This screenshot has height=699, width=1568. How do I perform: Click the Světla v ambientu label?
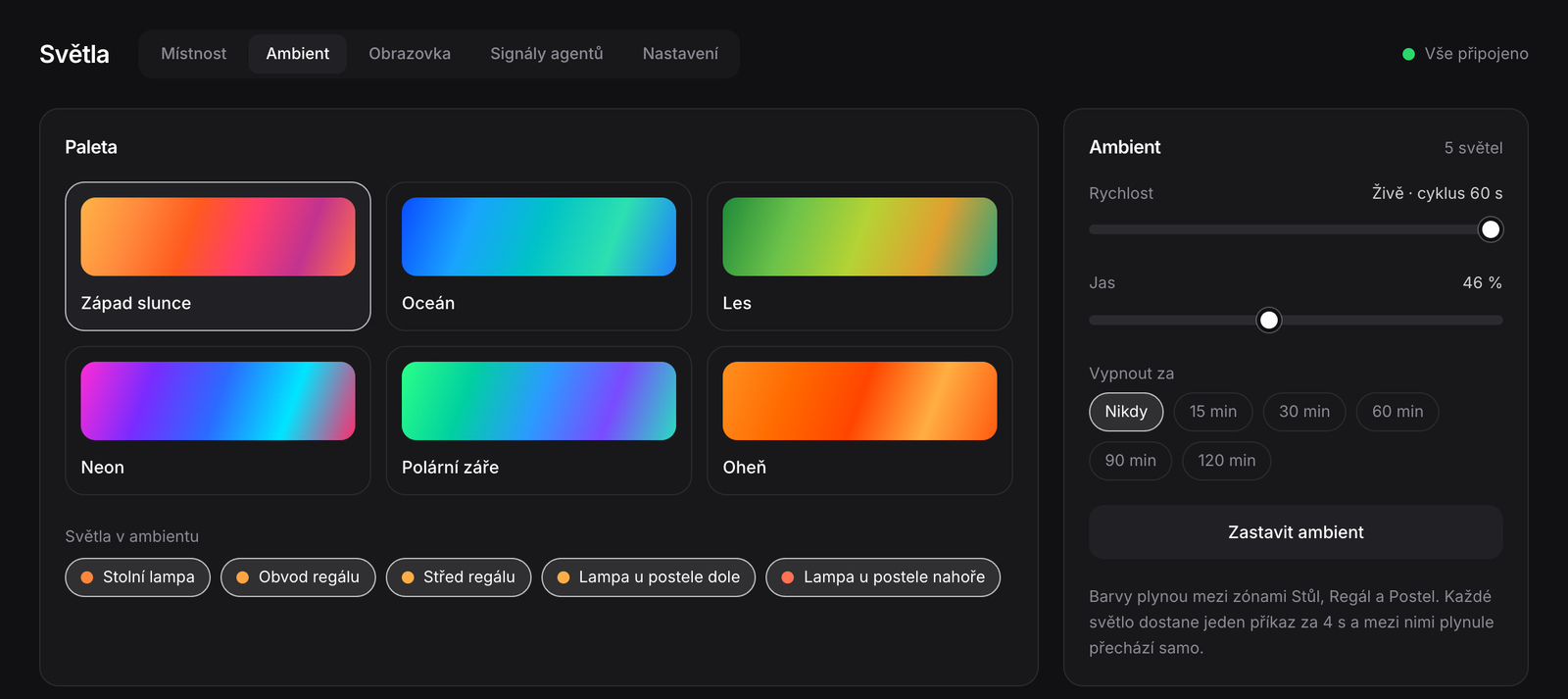coord(132,536)
